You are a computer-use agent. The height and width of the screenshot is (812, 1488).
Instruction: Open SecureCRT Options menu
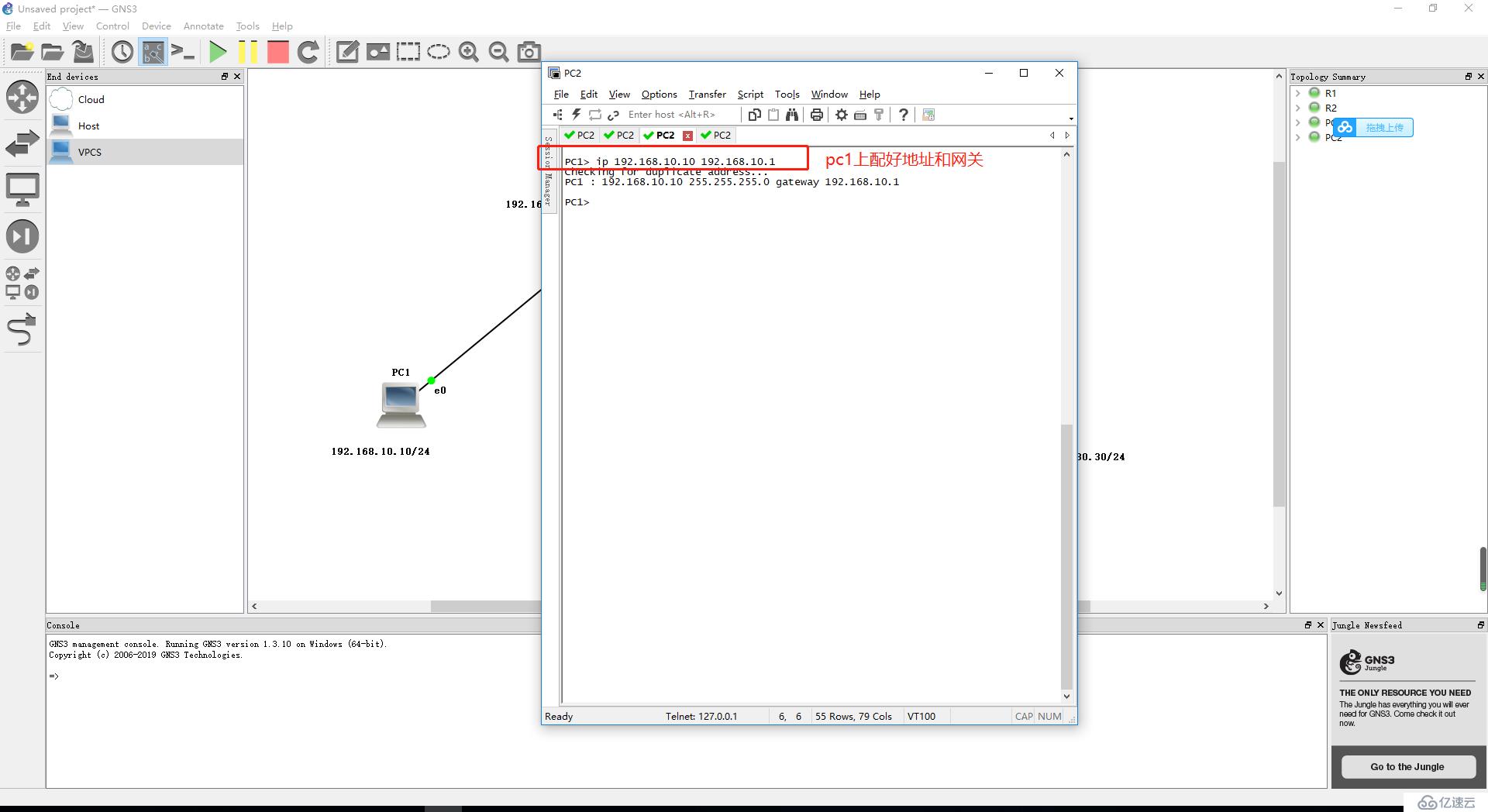[x=659, y=94]
